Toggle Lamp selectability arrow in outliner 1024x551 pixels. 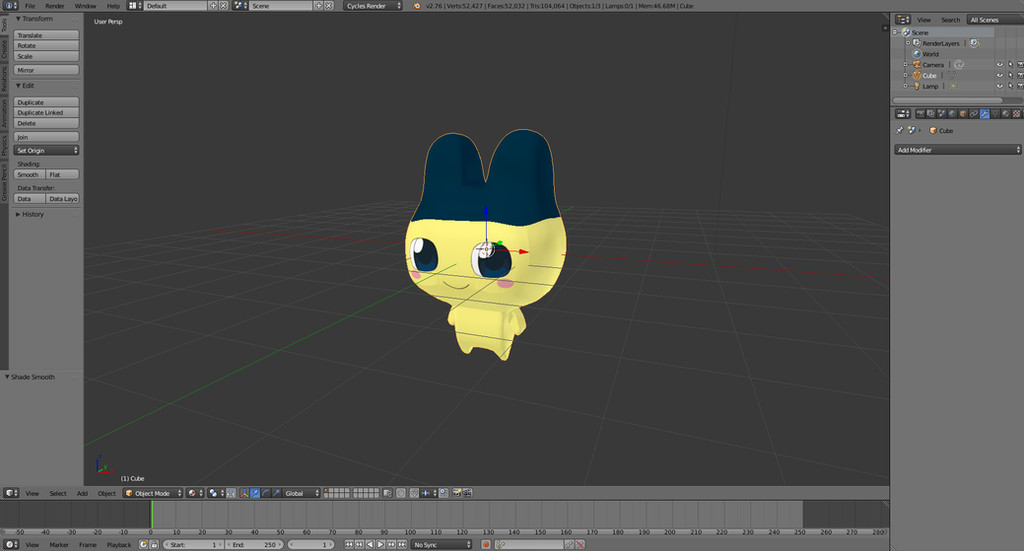click(1011, 86)
